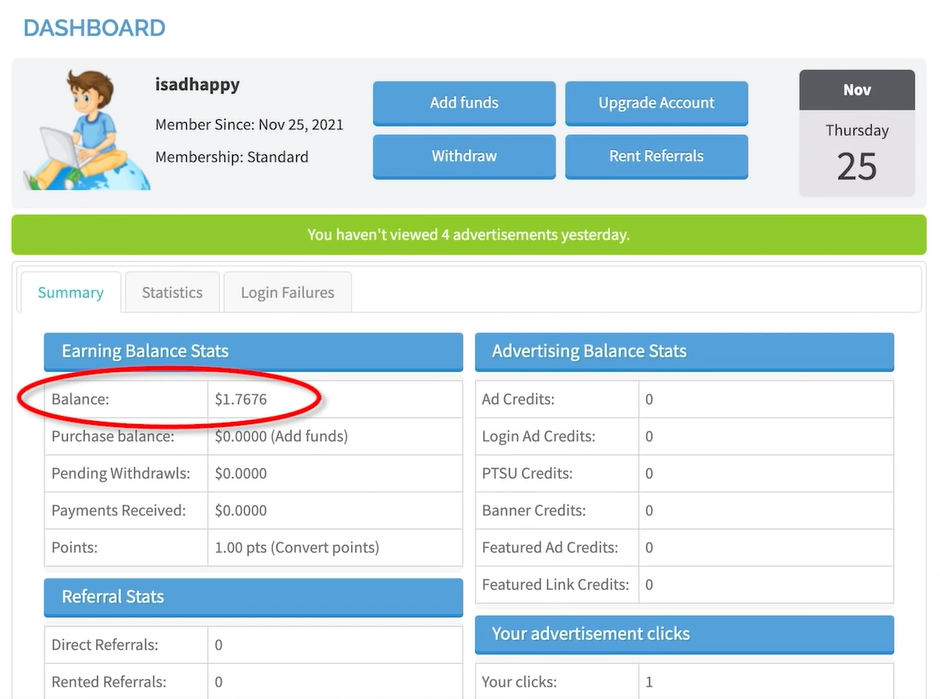Image resolution: width=940 pixels, height=699 pixels.
Task: Open the Upgrade Account page
Action: (656, 103)
